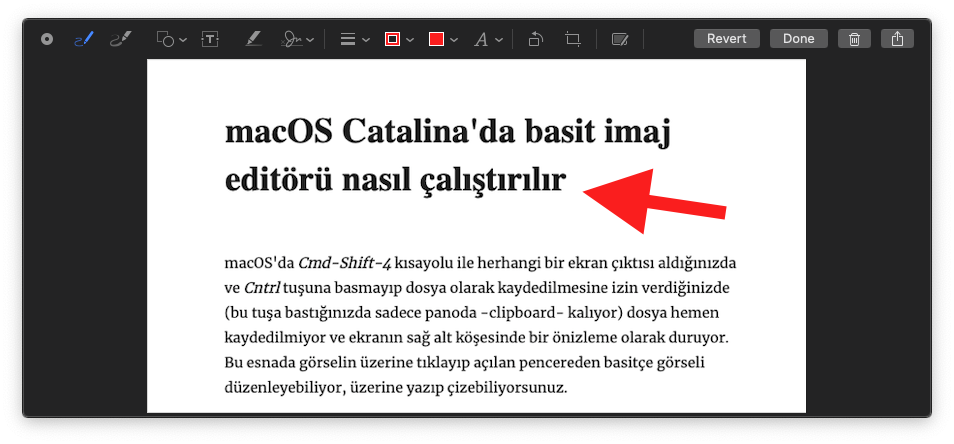Open the Shape Style line thickness menu
This screenshot has width=954, height=444.
pyautogui.click(x=355, y=40)
